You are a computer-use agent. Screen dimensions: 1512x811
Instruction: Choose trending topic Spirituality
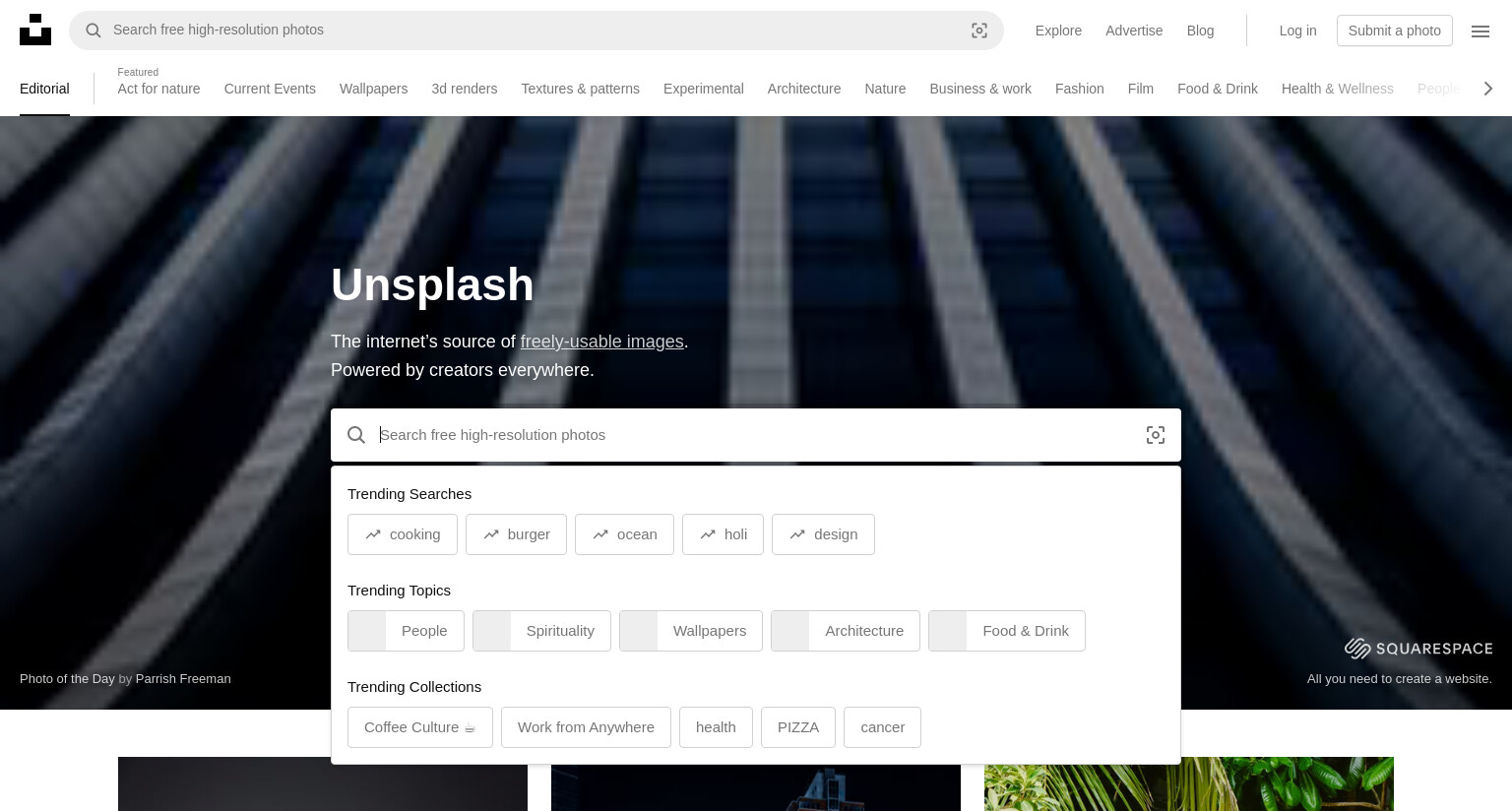pyautogui.click(x=541, y=631)
